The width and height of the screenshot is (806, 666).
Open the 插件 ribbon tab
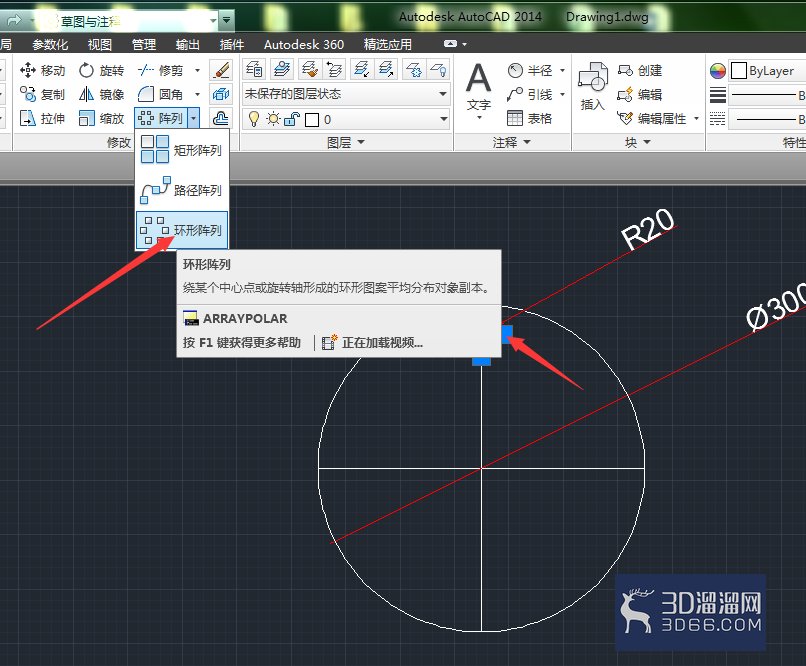pyautogui.click(x=232, y=44)
